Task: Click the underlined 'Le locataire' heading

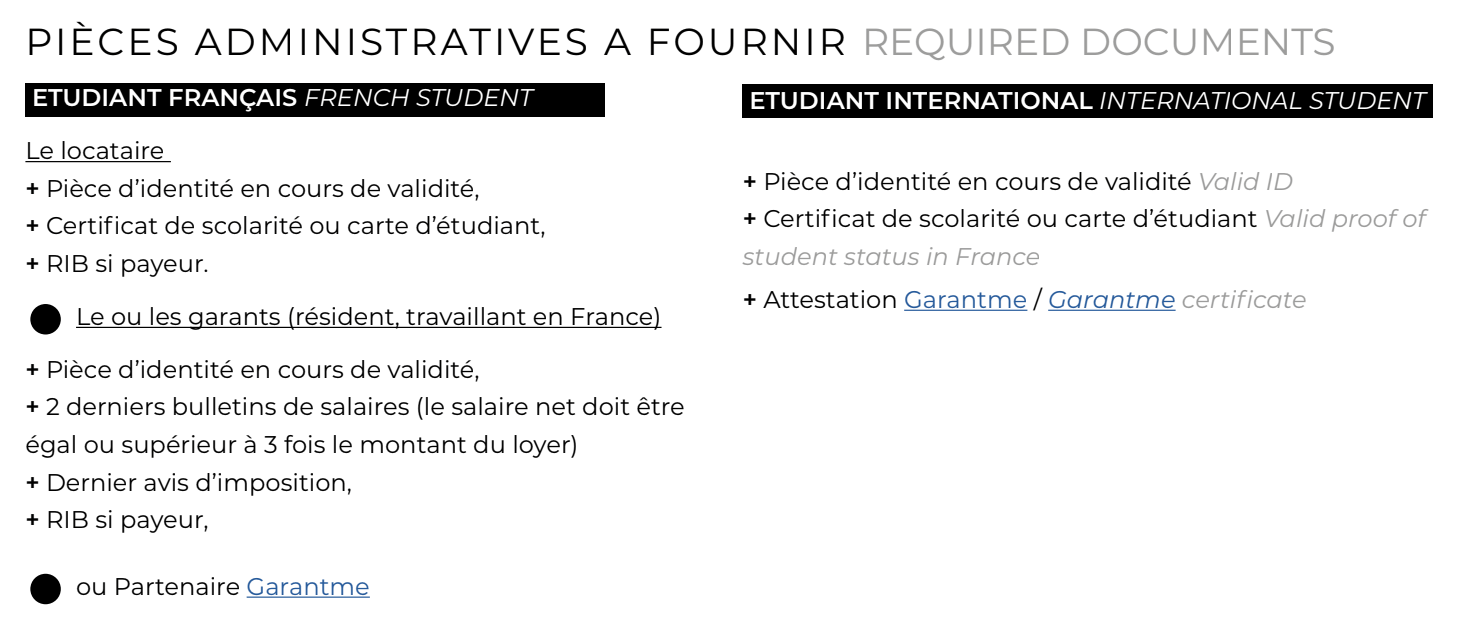Action: pos(98,151)
